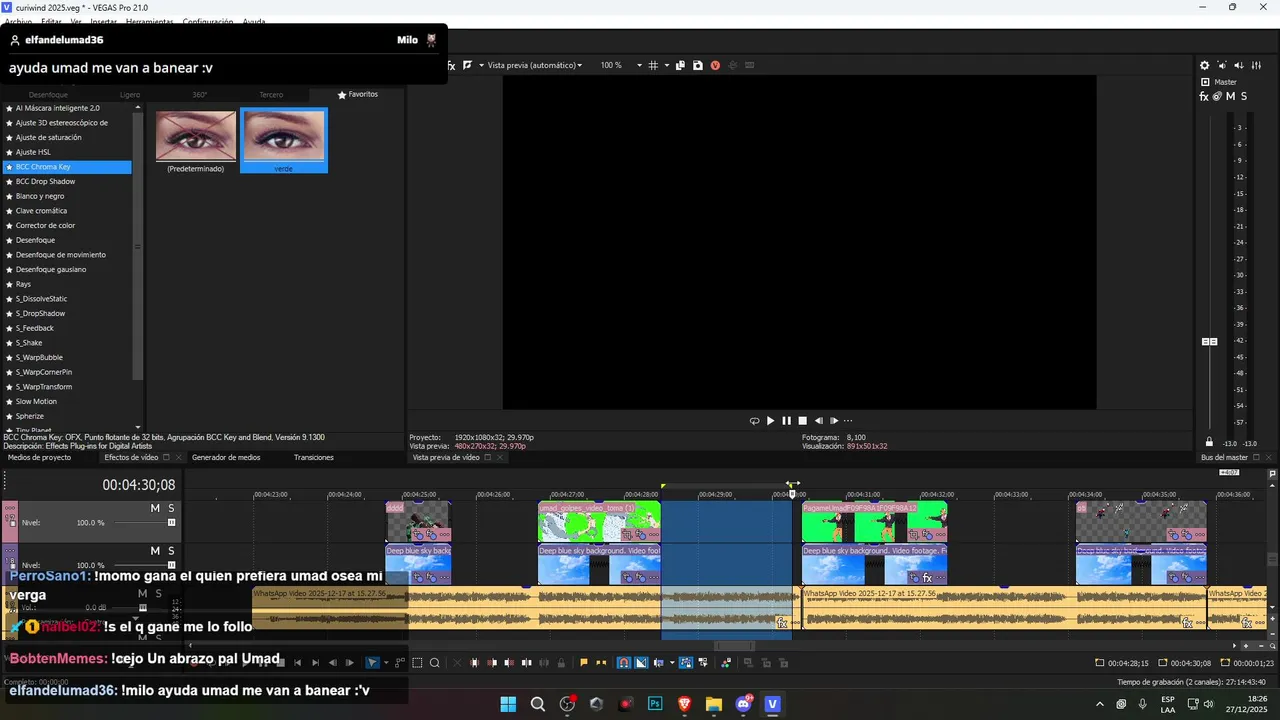The image size is (1280, 720).
Task: Stop preview playback
Action: [x=802, y=421]
